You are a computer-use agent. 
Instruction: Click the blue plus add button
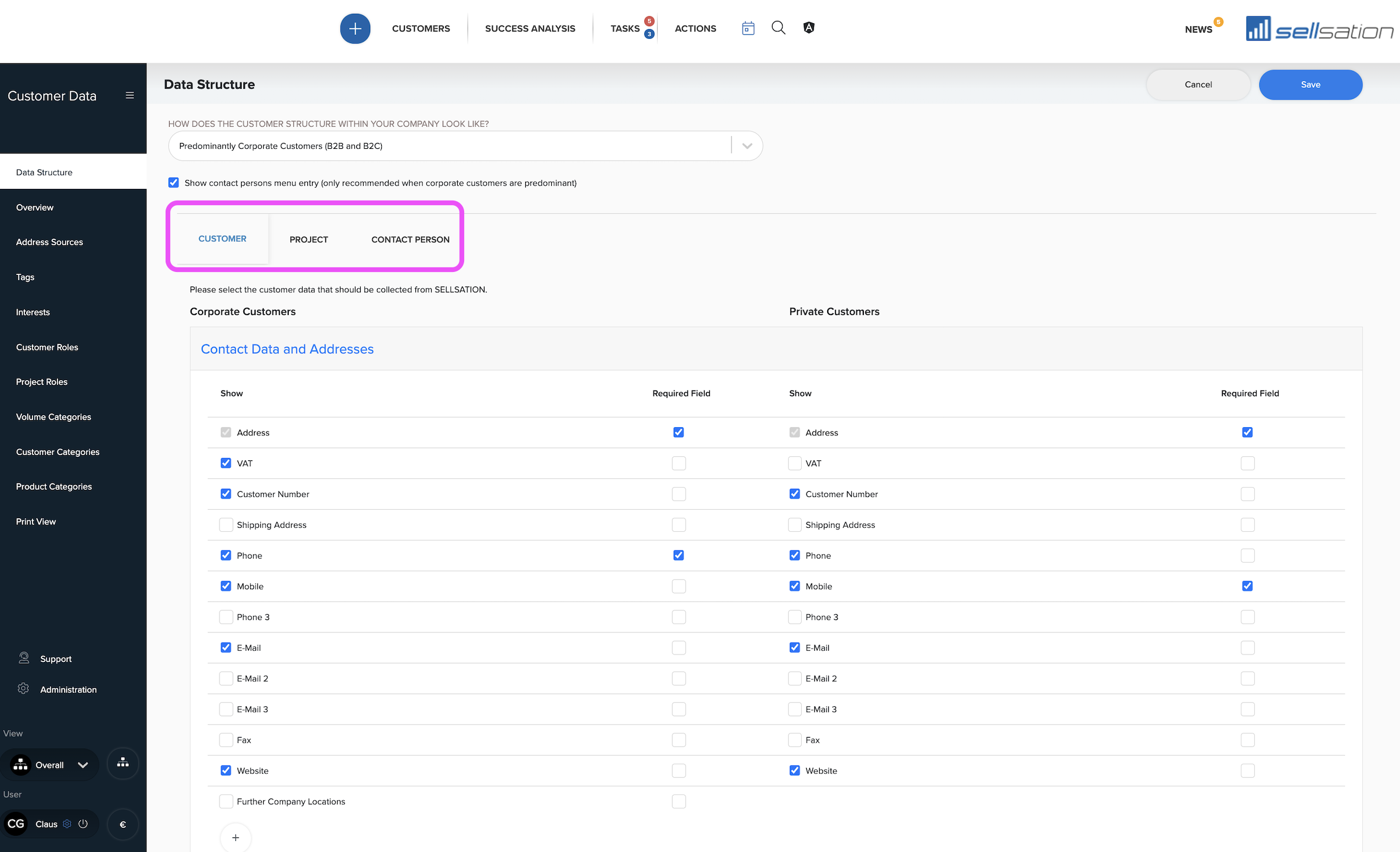click(355, 28)
